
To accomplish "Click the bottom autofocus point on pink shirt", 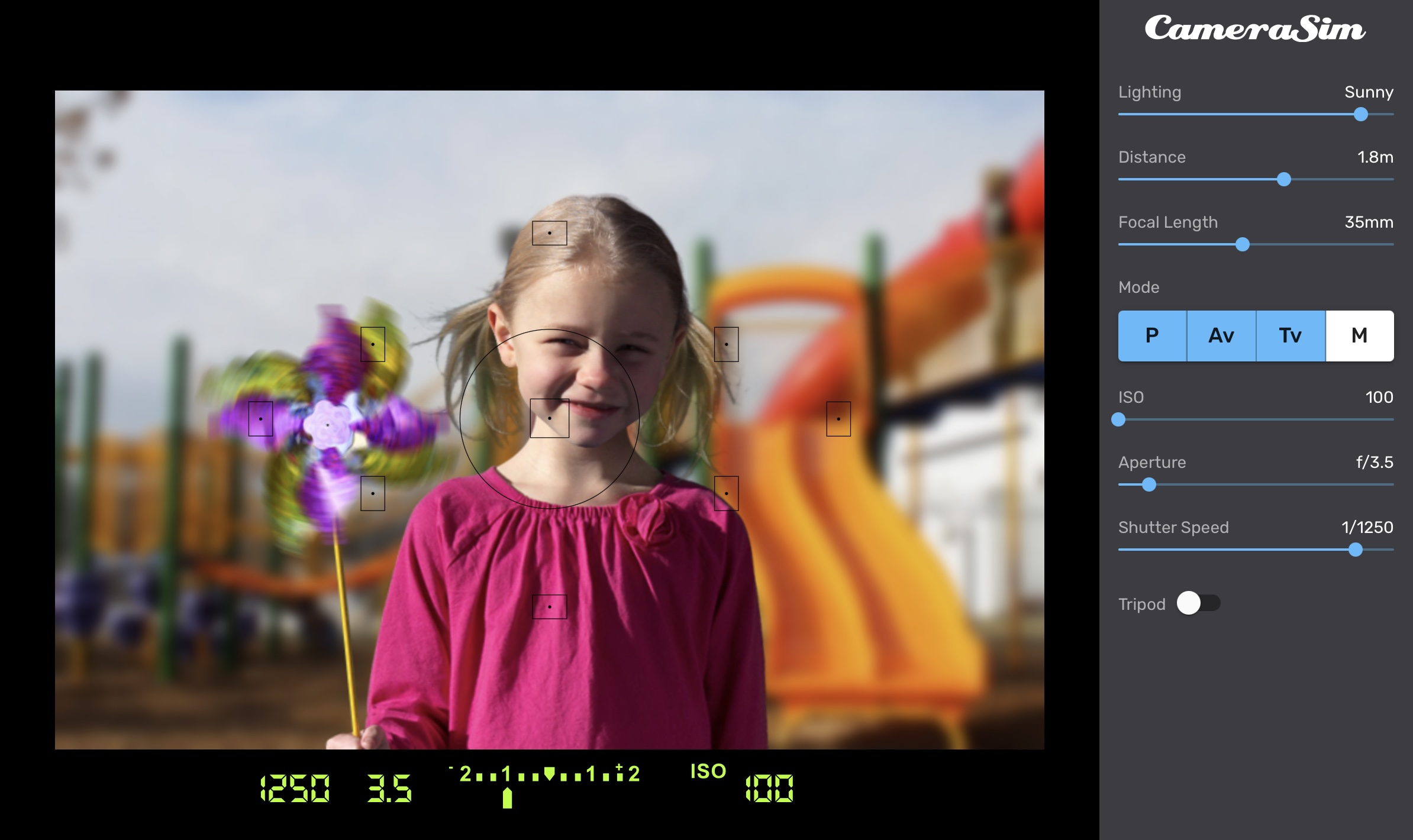I will tap(551, 606).
